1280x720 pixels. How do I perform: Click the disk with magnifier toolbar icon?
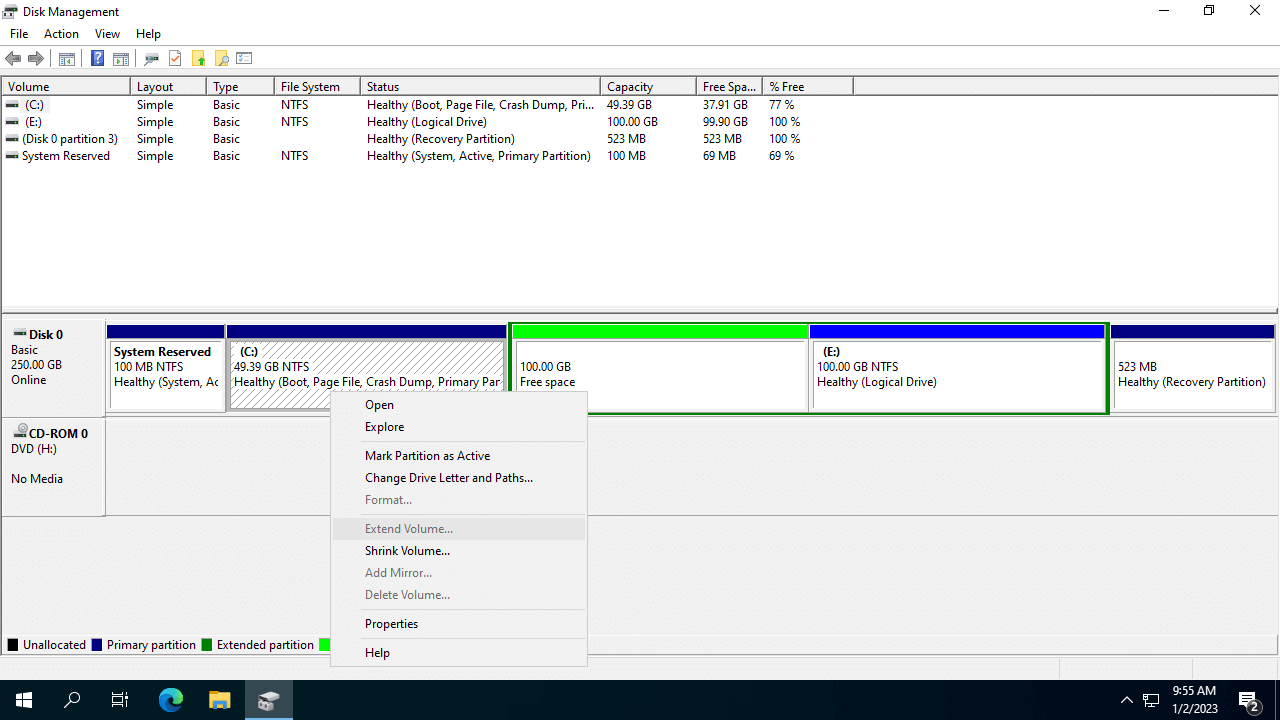[x=151, y=59]
